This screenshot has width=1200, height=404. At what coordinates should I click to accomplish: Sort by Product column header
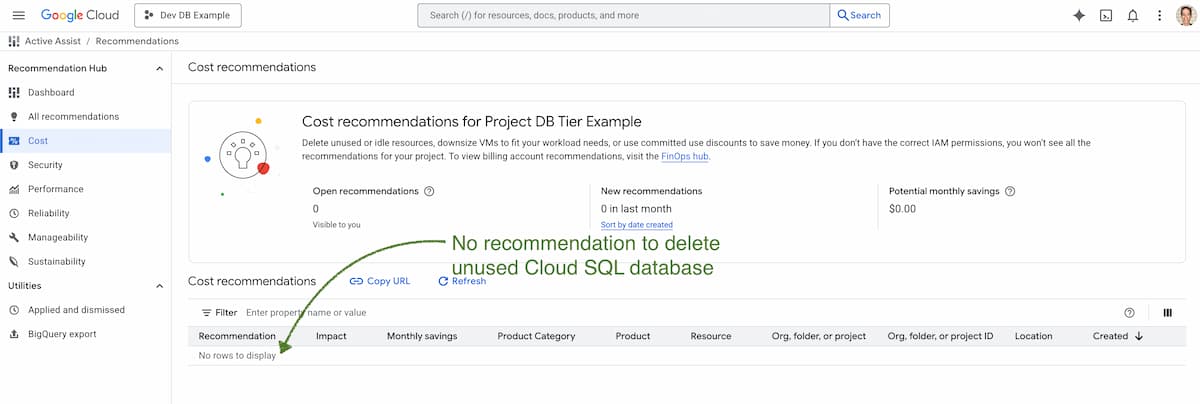633,336
